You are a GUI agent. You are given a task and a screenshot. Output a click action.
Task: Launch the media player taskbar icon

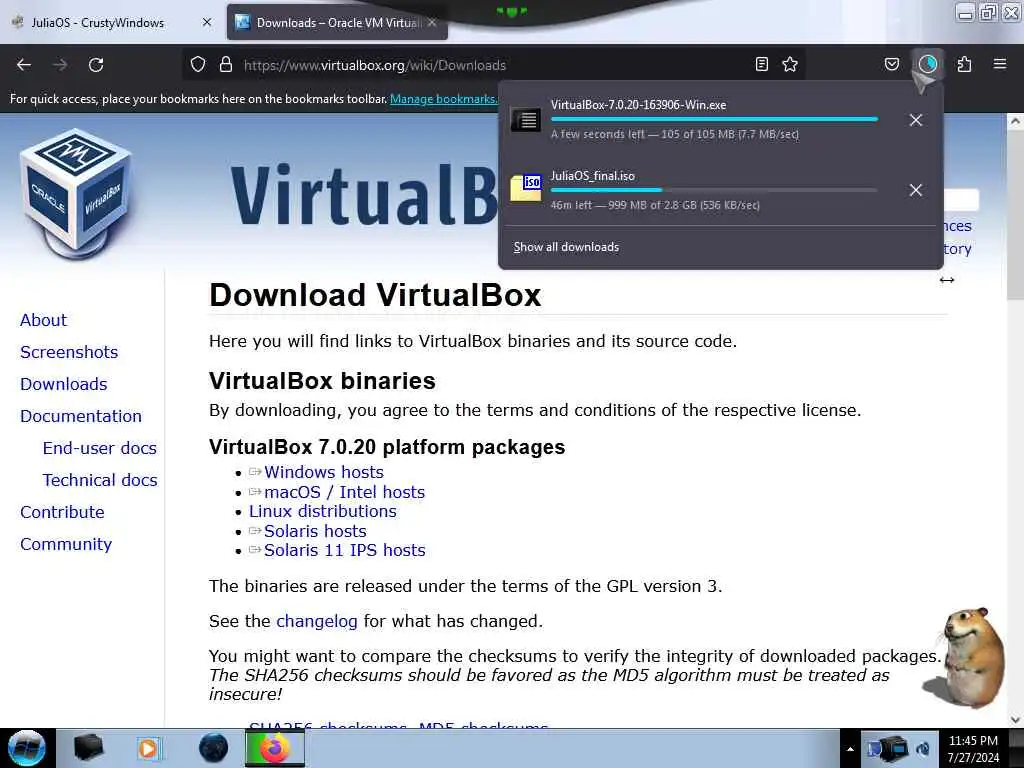point(149,748)
